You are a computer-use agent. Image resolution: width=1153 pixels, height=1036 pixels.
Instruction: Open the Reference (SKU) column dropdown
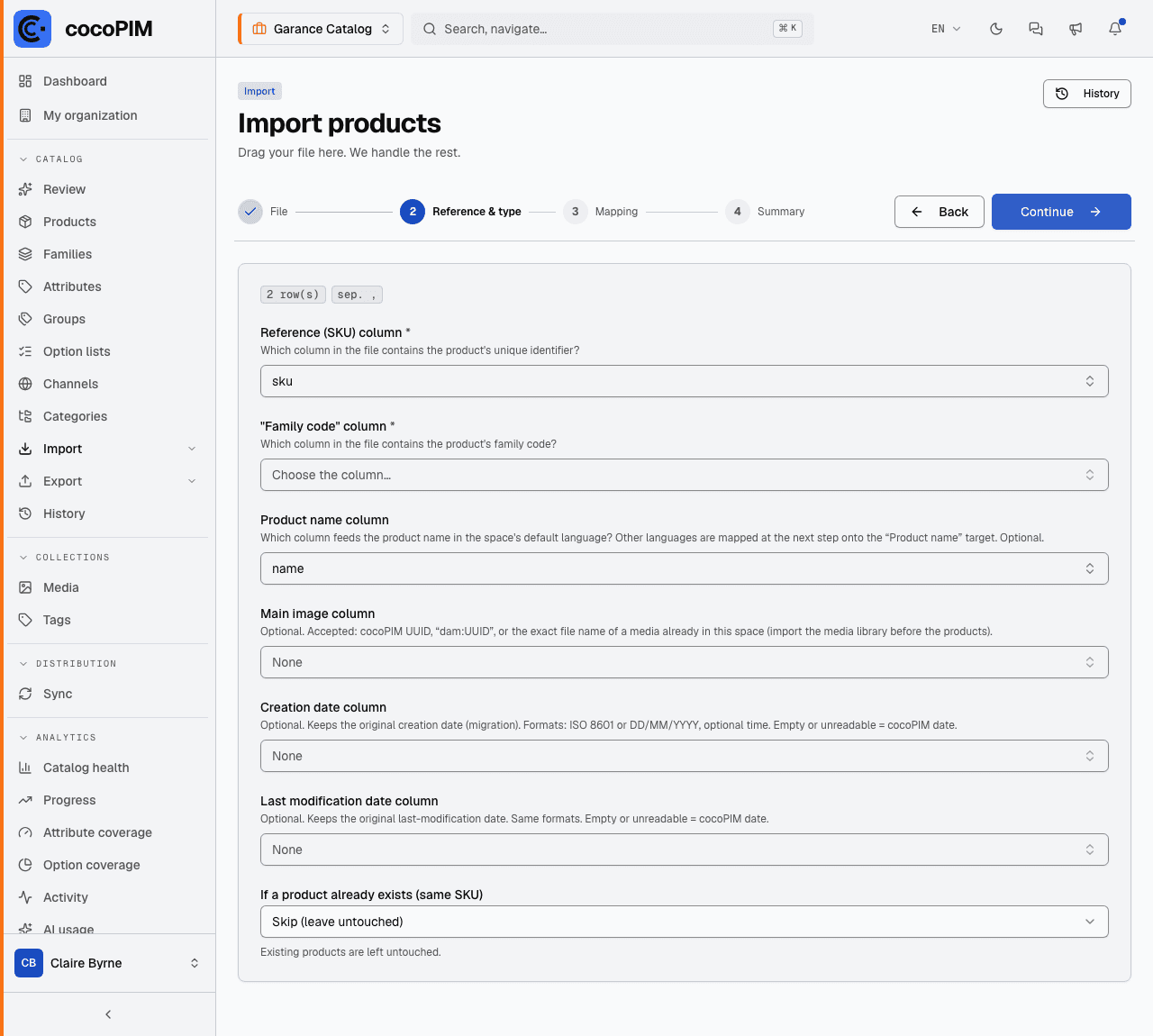click(685, 381)
